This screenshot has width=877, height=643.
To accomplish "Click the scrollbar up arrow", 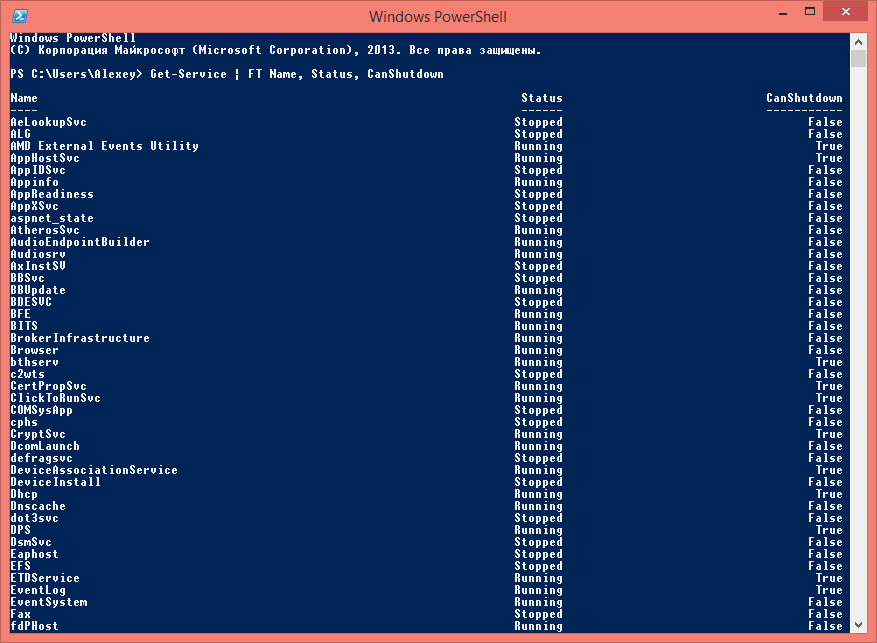I will tap(858, 41).
